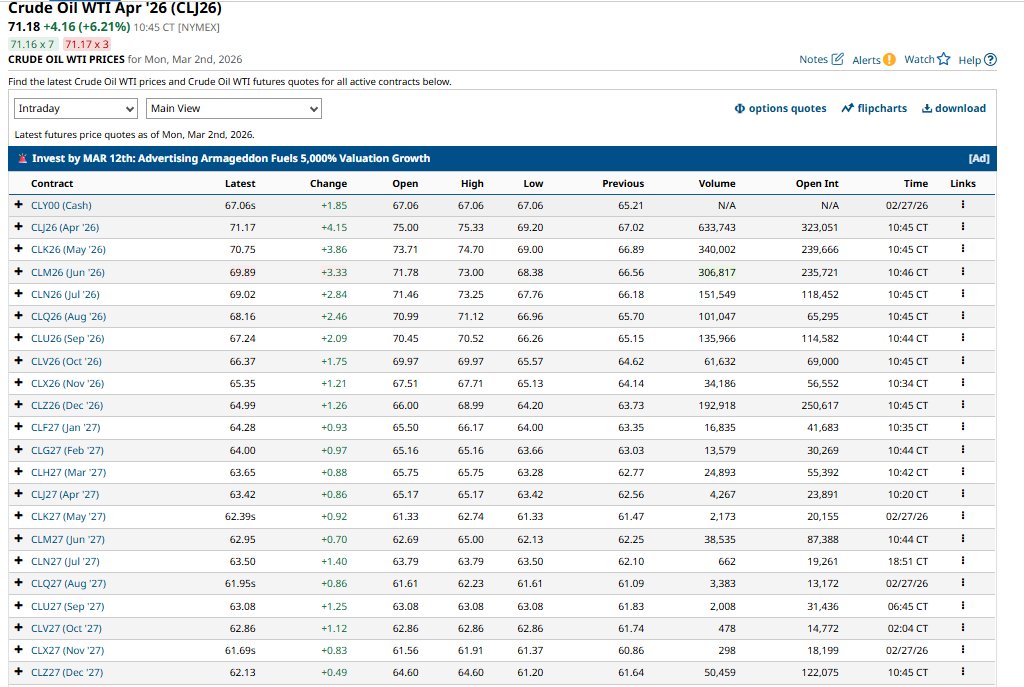Click the green 71.16 x 7 bid quote
The image size is (1024, 687).
33,44
